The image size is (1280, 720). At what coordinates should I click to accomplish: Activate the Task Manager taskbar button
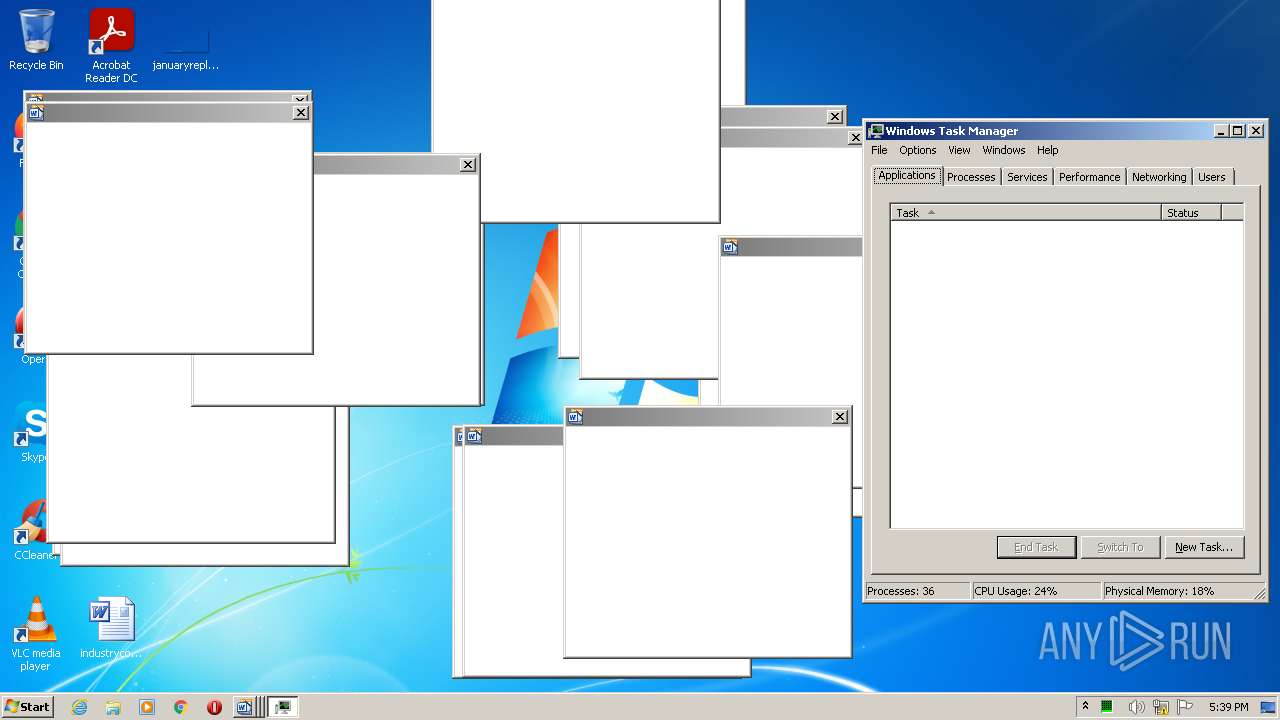(283, 707)
